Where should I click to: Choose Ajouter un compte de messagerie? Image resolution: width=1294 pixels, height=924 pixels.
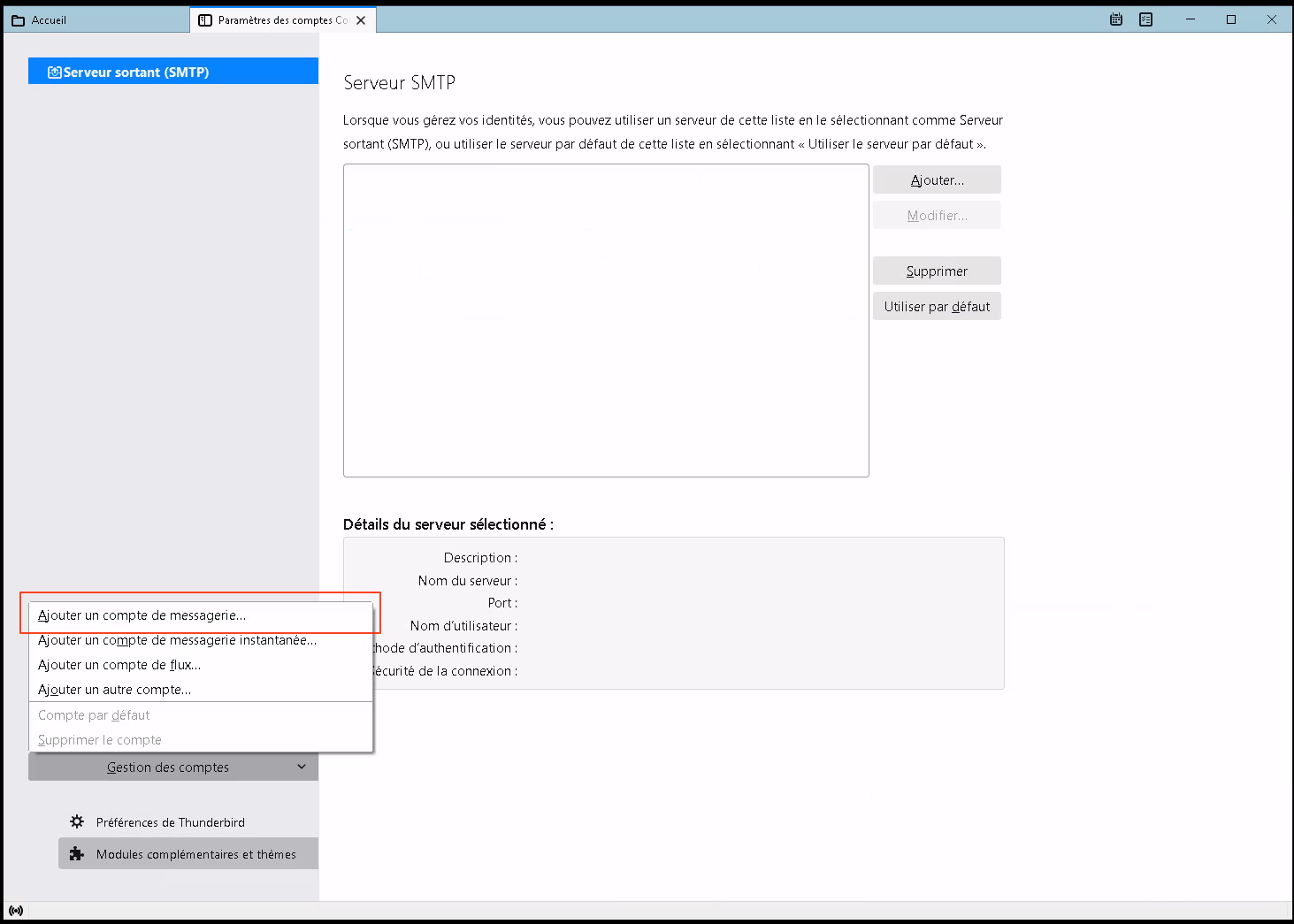click(x=142, y=615)
